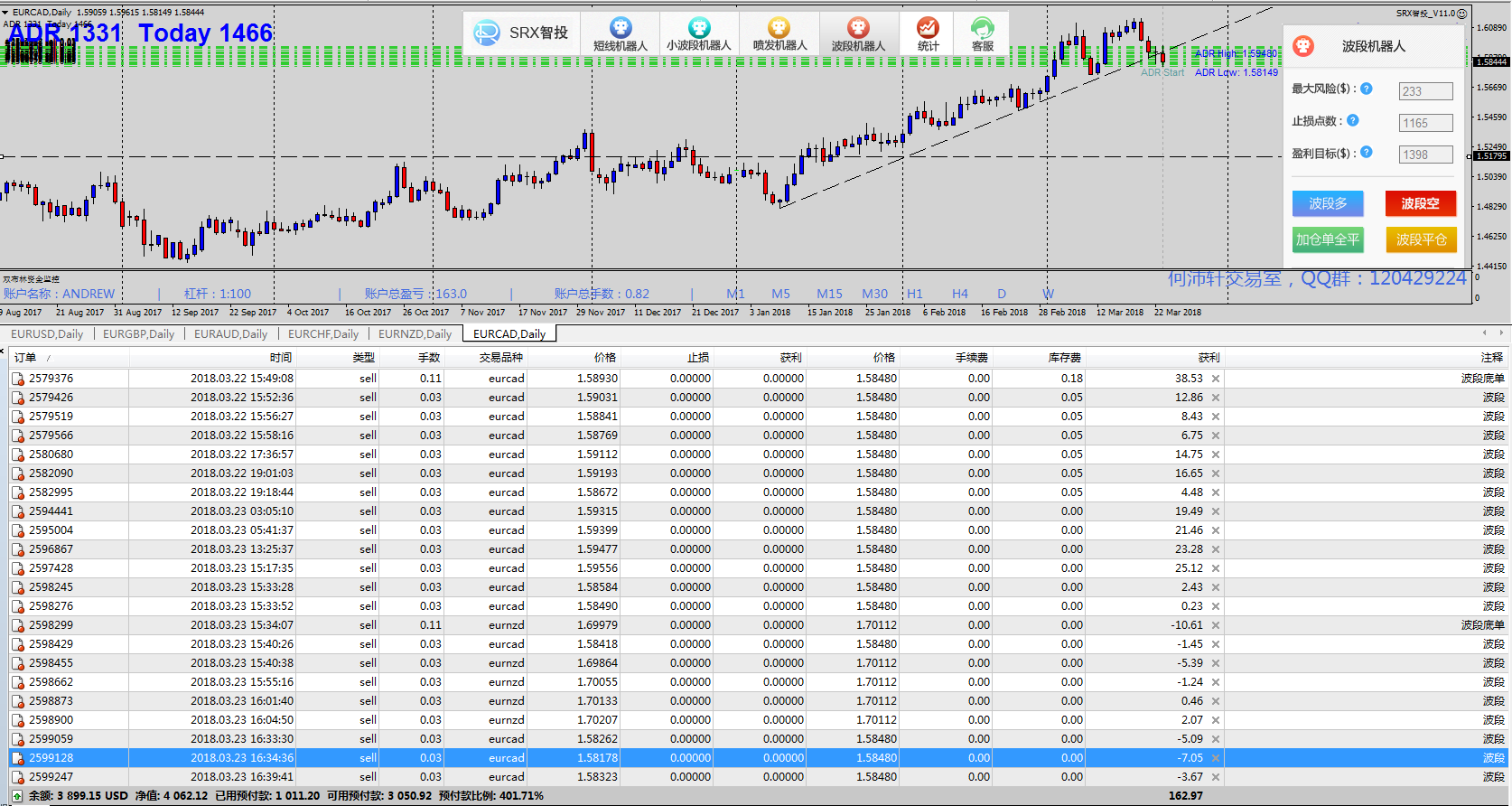The width and height of the screenshot is (1512, 806).
Task: Open the 统计 statistics icon
Action: pos(928,28)
